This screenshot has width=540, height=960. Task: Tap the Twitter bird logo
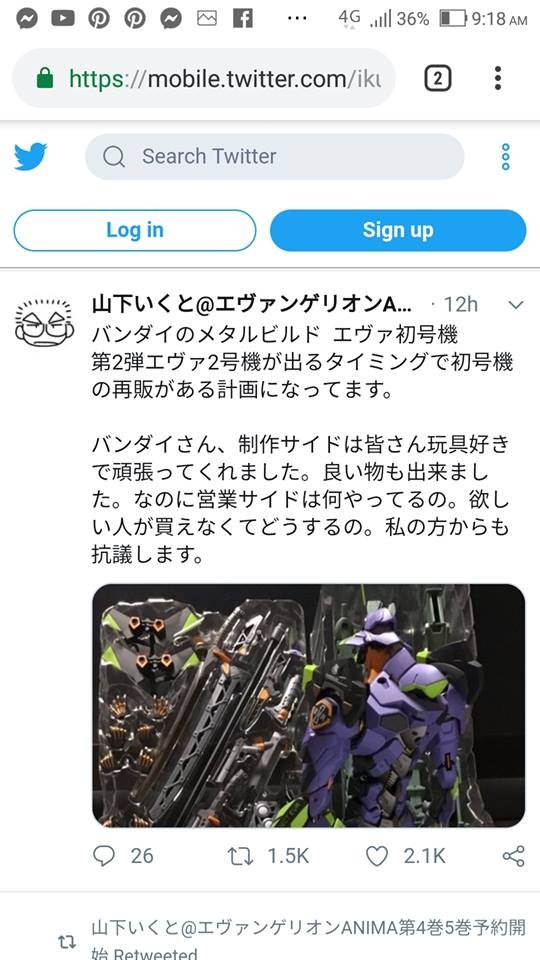click(x=31, y=157)
